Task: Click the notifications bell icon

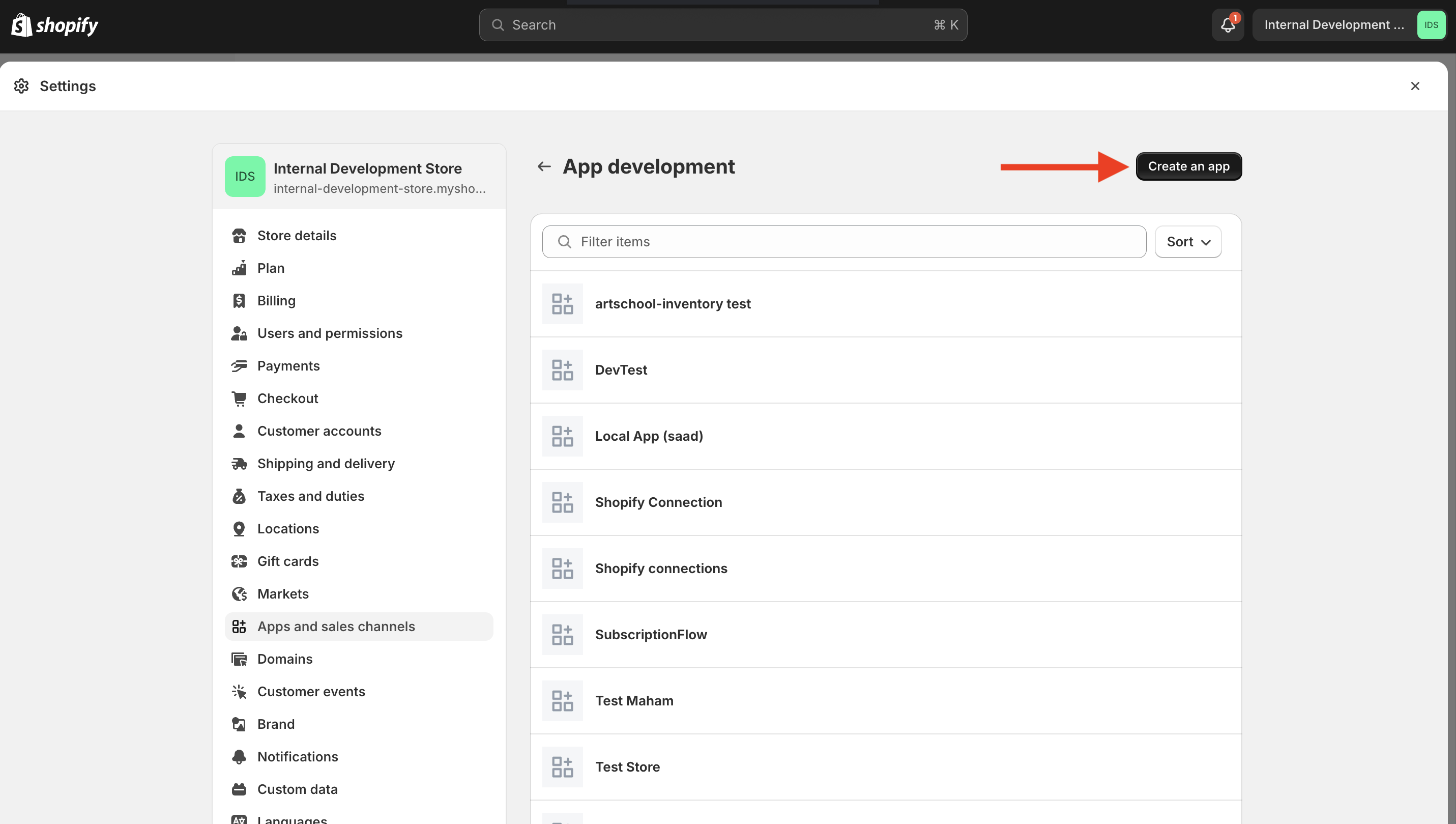Action: 1228,25
